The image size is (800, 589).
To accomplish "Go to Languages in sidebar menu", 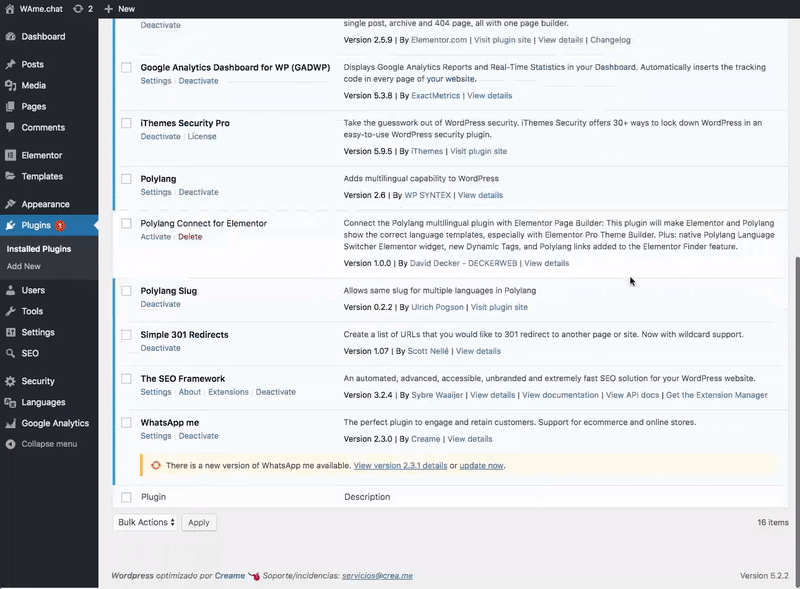I will click(x=43, y=403).
